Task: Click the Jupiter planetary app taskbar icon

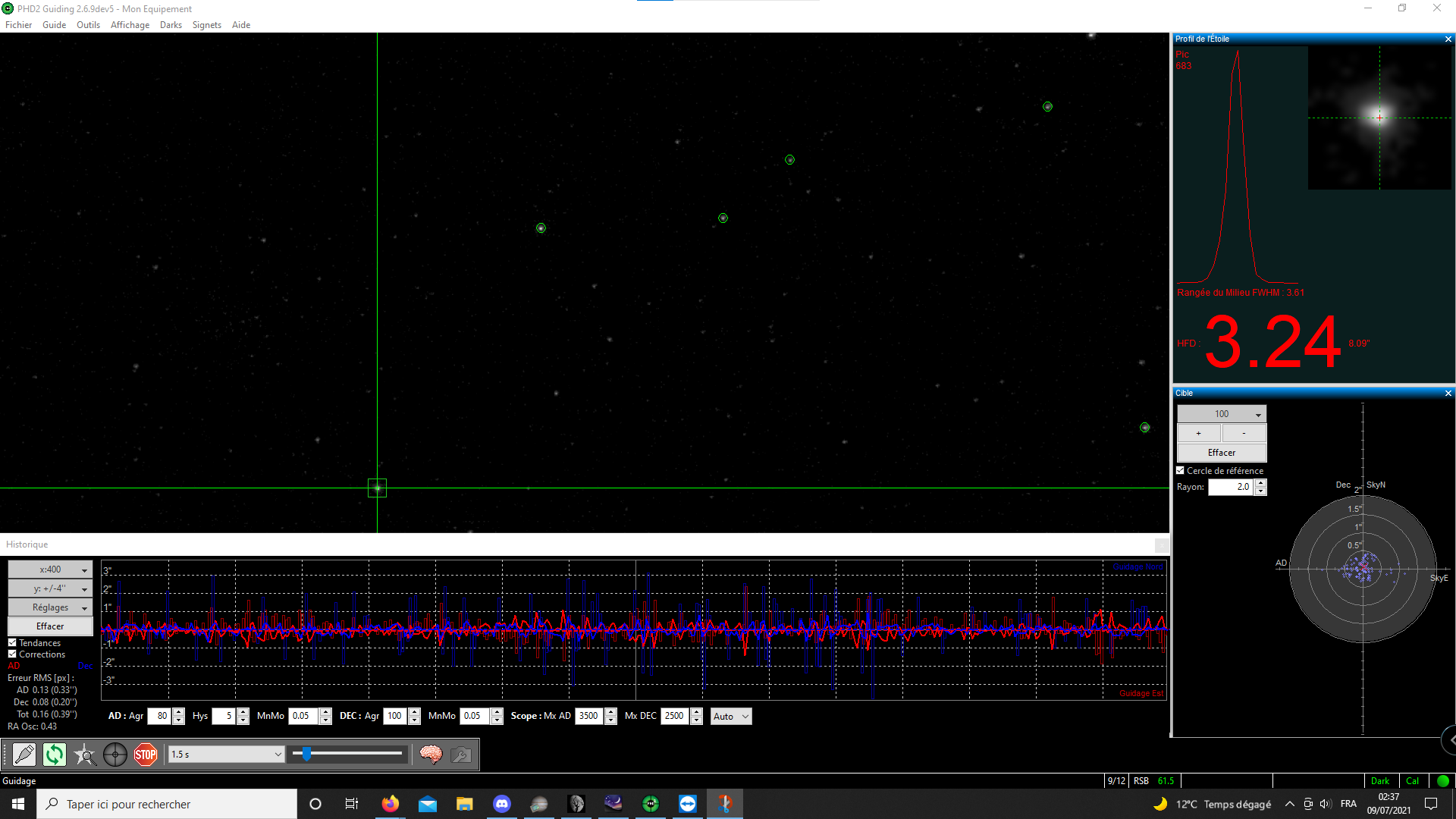Action: pos(539,804)
